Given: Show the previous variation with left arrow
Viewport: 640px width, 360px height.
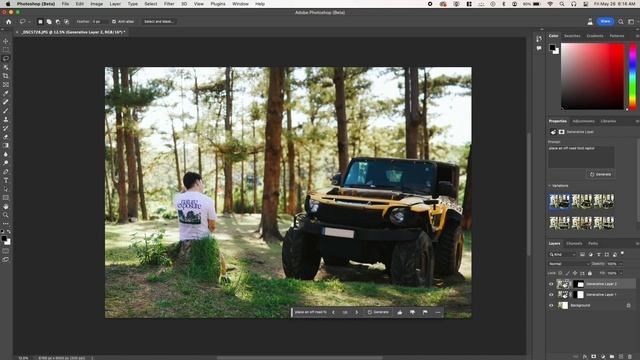Looking at the screenshot, I should click(333, 312).
